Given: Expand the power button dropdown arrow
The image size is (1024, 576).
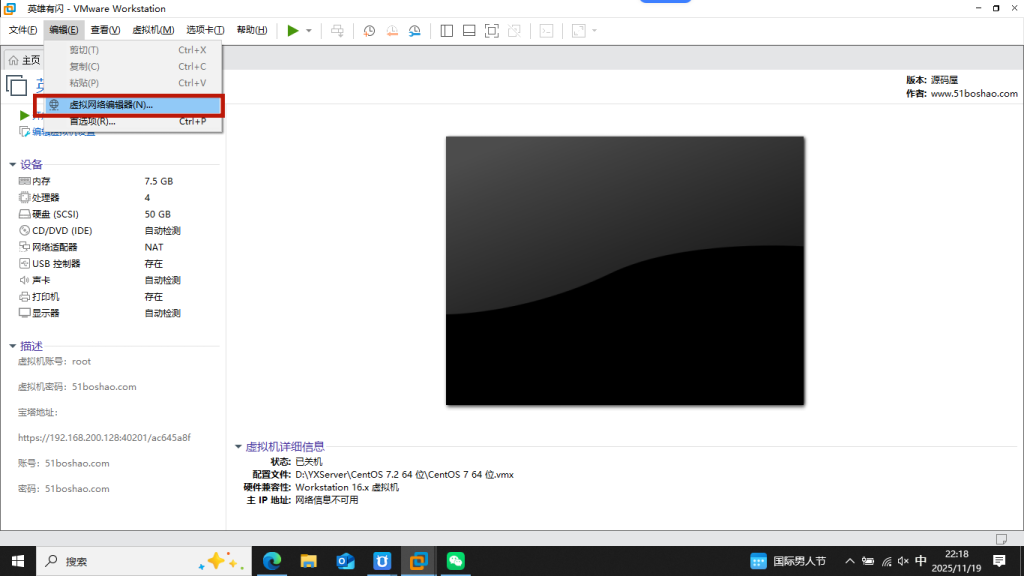Looking at the screenshot, I should [308, 30].
